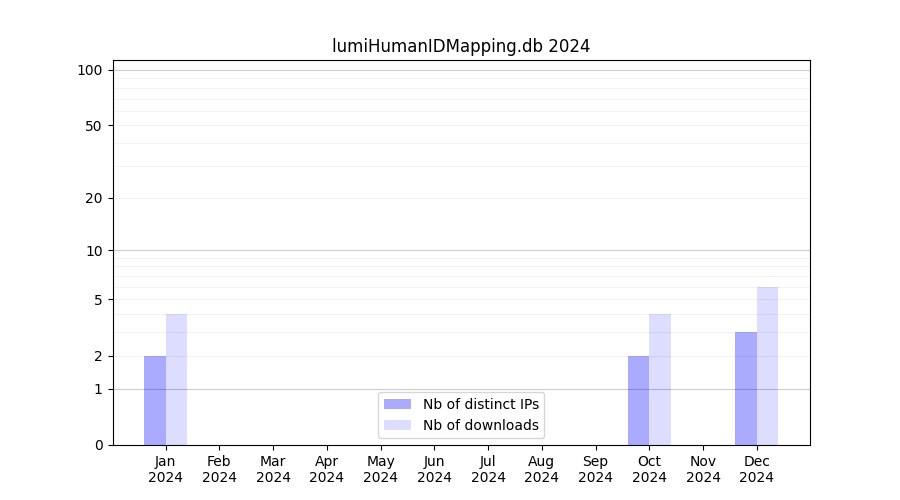The height and width of the screenshot is (500, 900).
Task: Select the Oct 2024 downloads bar
Action: [x=660, y=380]
